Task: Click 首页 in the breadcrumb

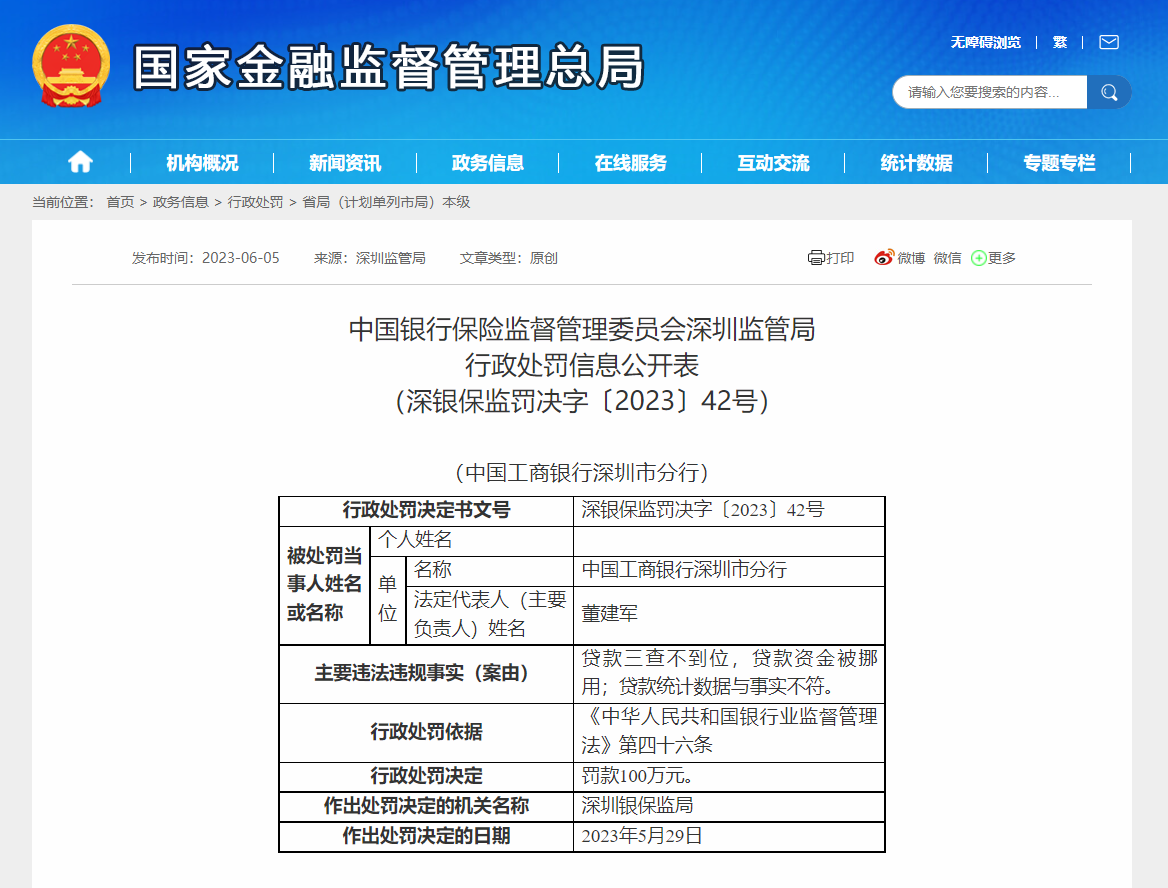Action: pos(121,202)
